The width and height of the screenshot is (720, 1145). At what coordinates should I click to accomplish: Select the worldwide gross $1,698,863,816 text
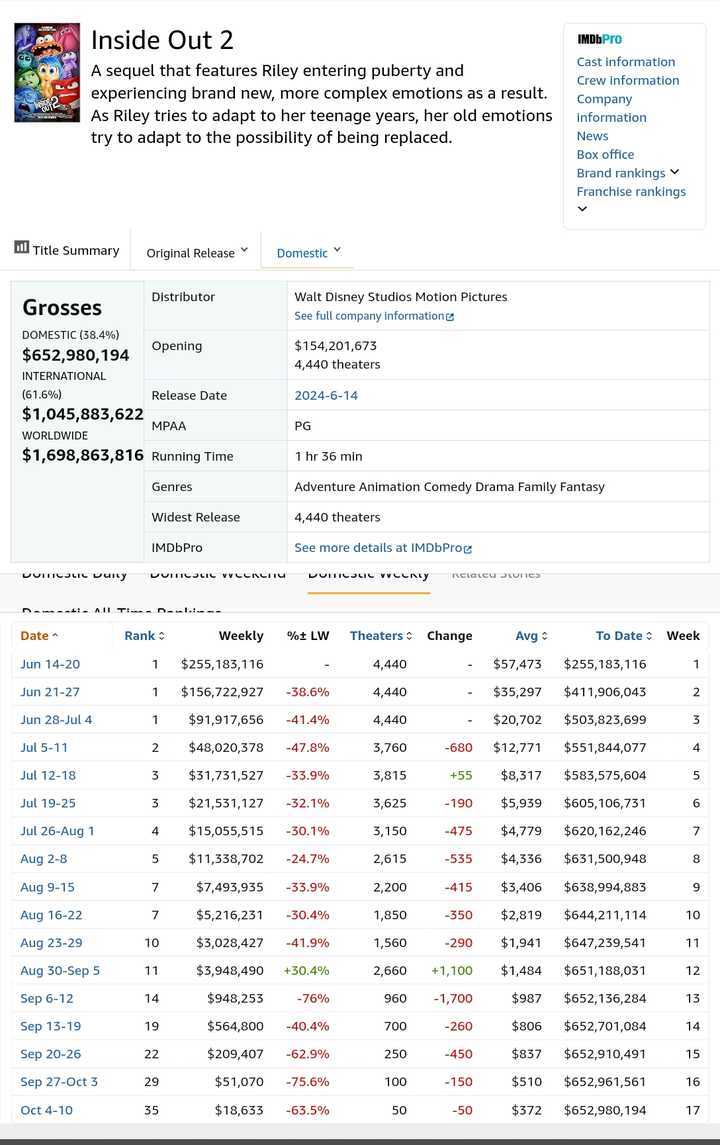tap(83, 455)
